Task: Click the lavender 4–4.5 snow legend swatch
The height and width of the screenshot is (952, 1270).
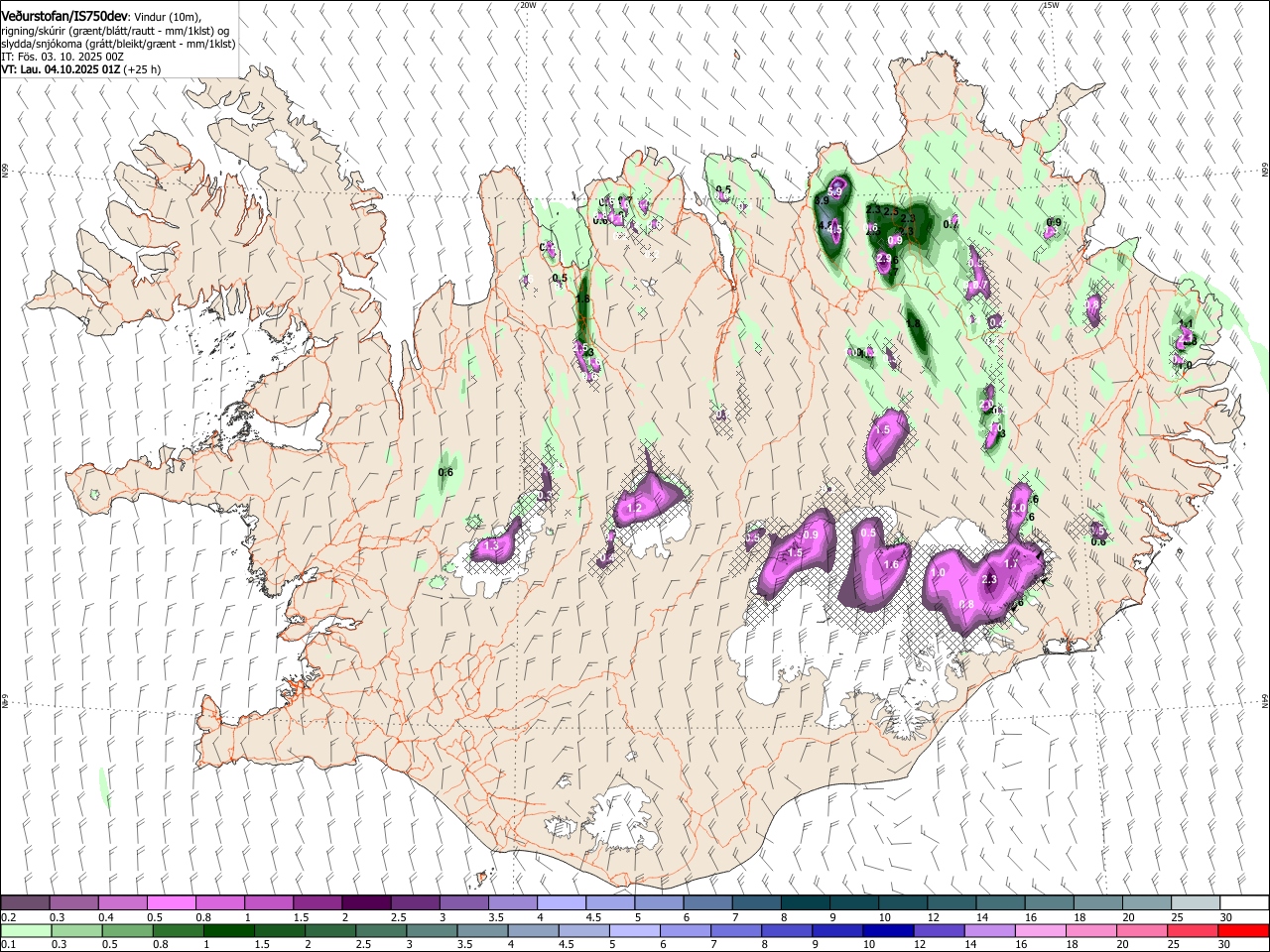Action: pyautogui.click(x=562, y=902)
